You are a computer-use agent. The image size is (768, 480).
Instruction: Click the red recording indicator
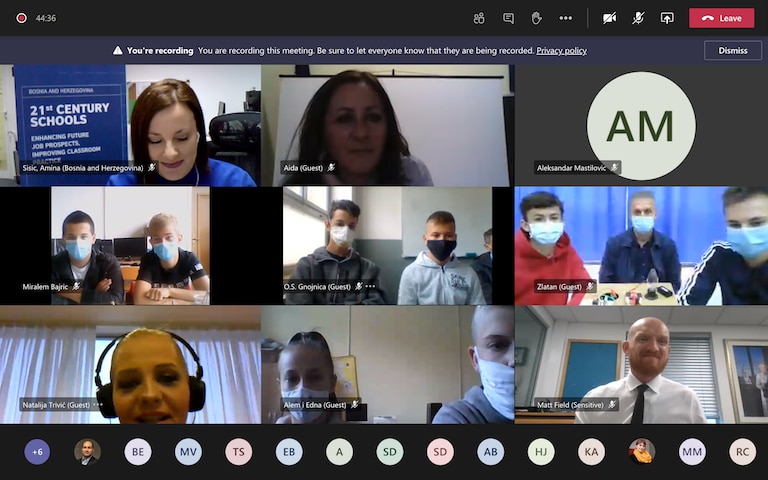click(x=21, y=18)
